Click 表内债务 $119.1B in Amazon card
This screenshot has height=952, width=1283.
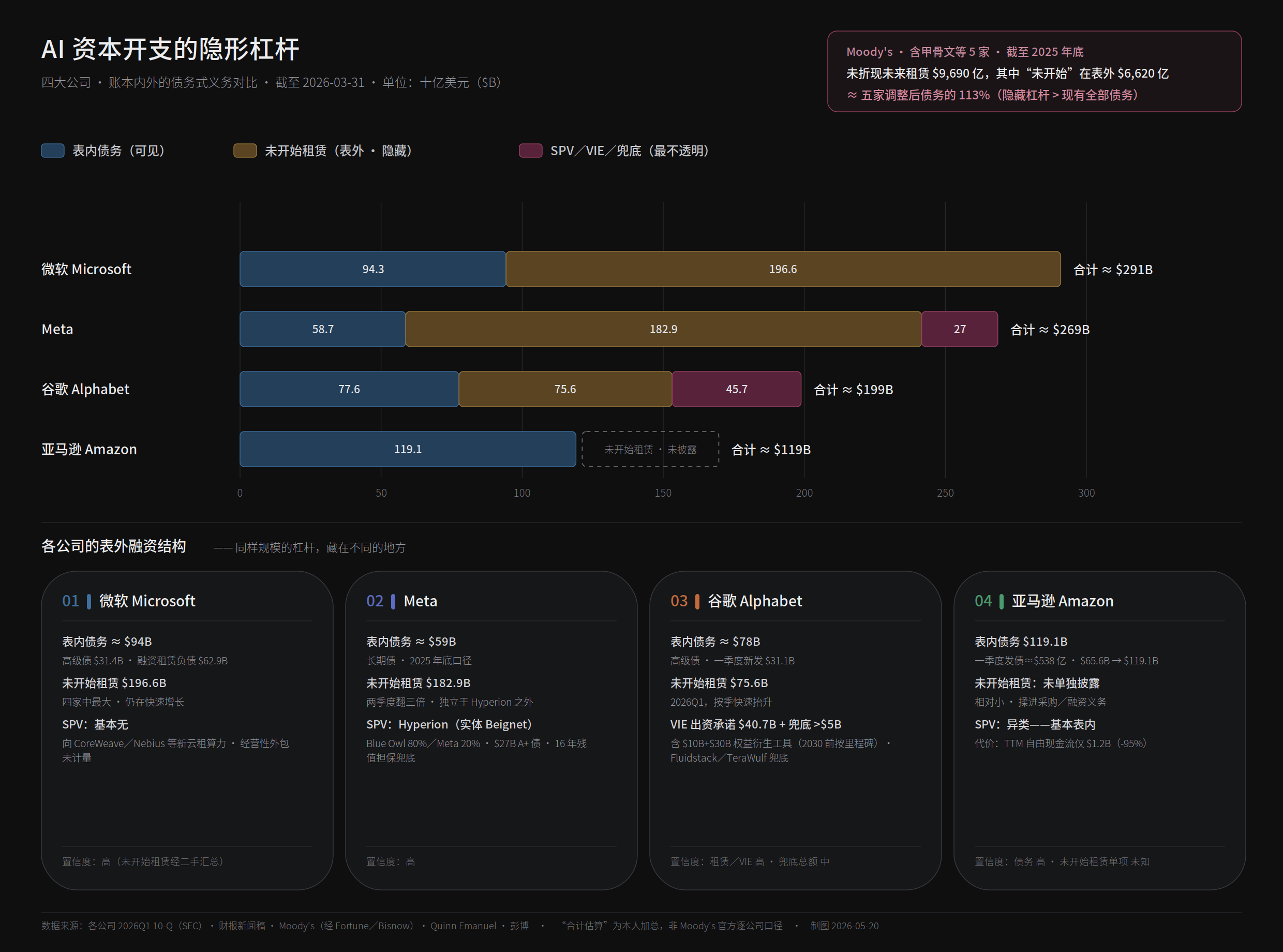pos(1021,642)
